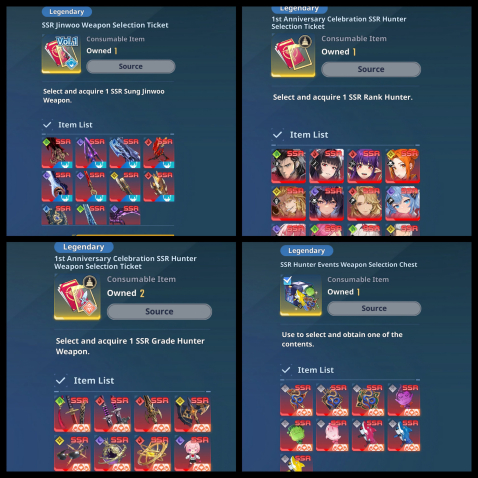478x478 pixels.
Task: Toggle Item List checkmark in Events Weapon Chest panel
Action: (x=286, y=370)
